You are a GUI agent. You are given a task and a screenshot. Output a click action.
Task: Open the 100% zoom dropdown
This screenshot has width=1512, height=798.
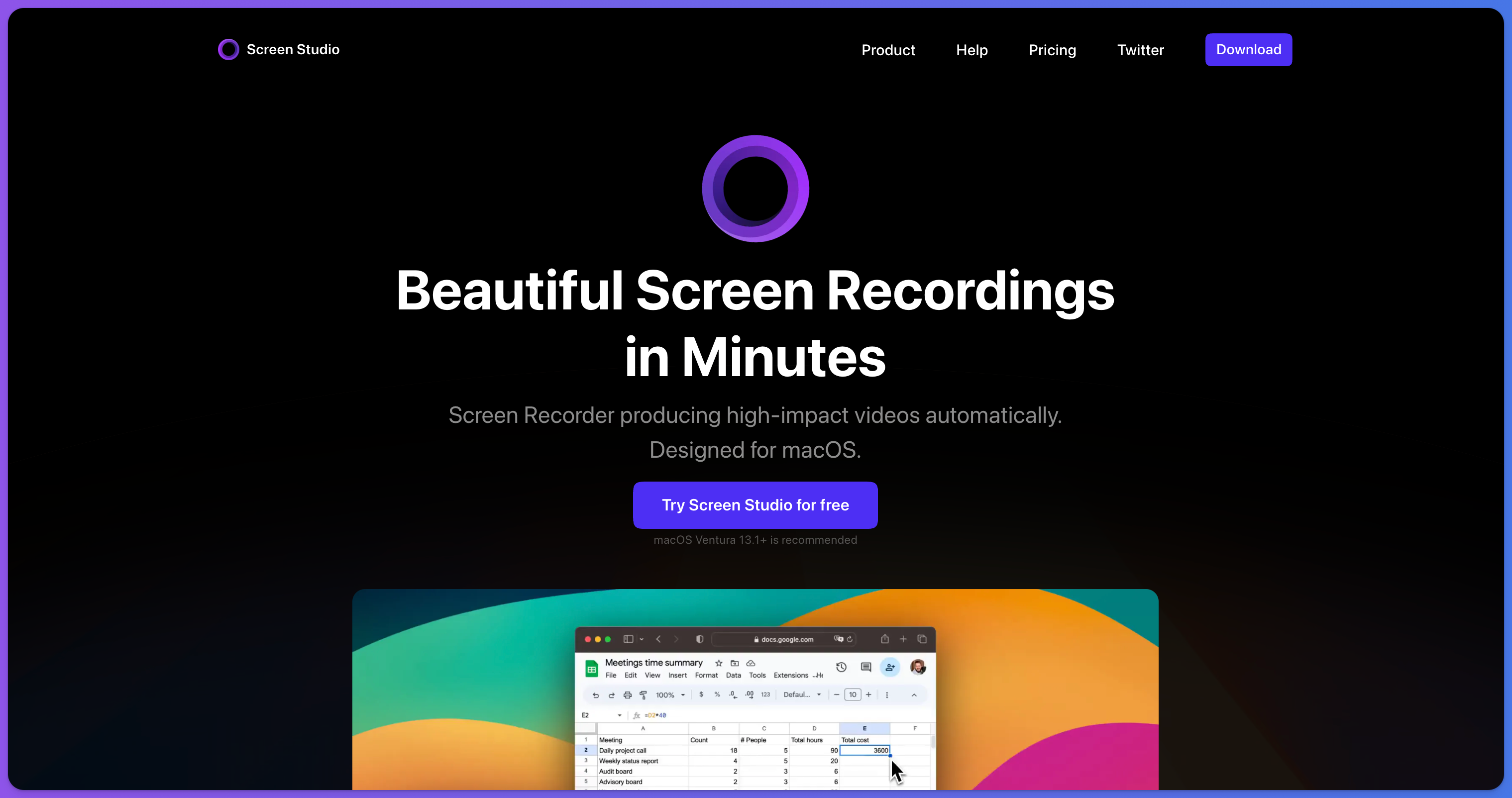(670, 695)
